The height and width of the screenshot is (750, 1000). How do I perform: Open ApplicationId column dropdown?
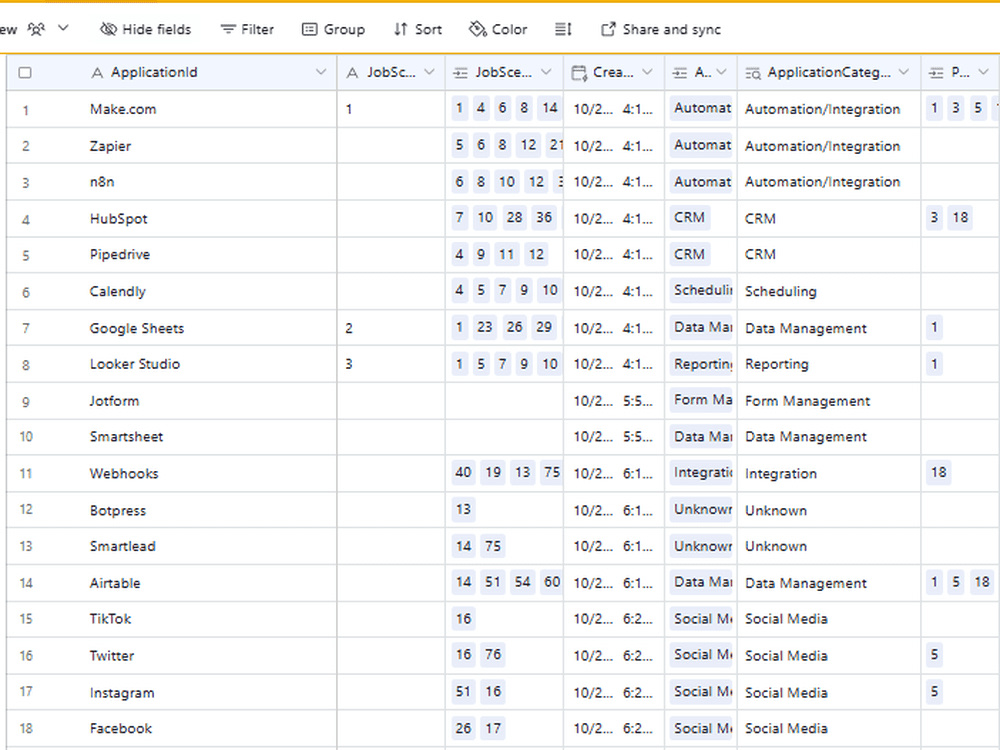pos(321,72)
